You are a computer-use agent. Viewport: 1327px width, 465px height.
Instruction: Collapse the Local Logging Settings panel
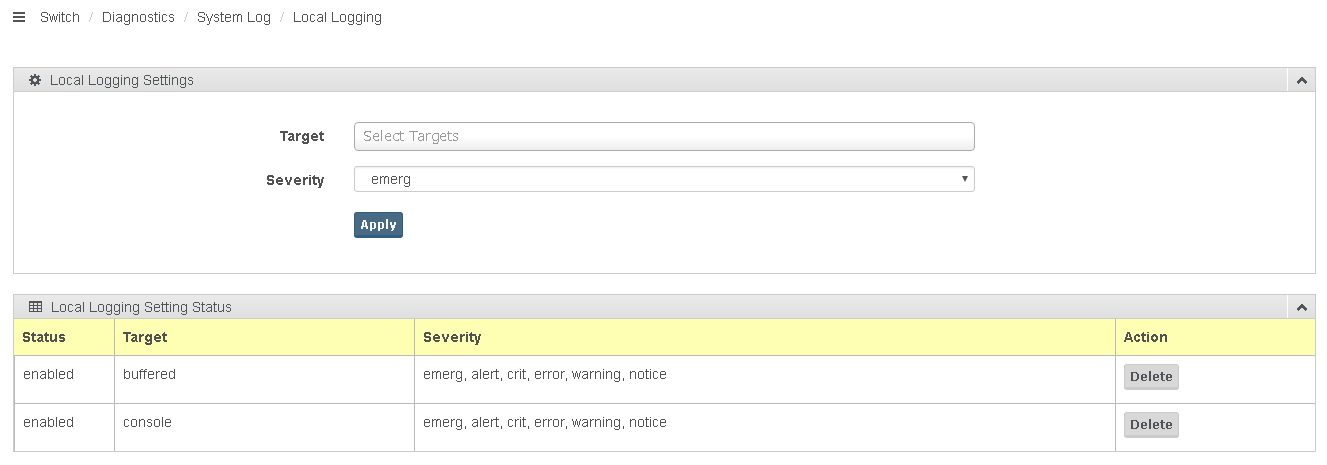pyautogui.click(x=1301, y=80)
